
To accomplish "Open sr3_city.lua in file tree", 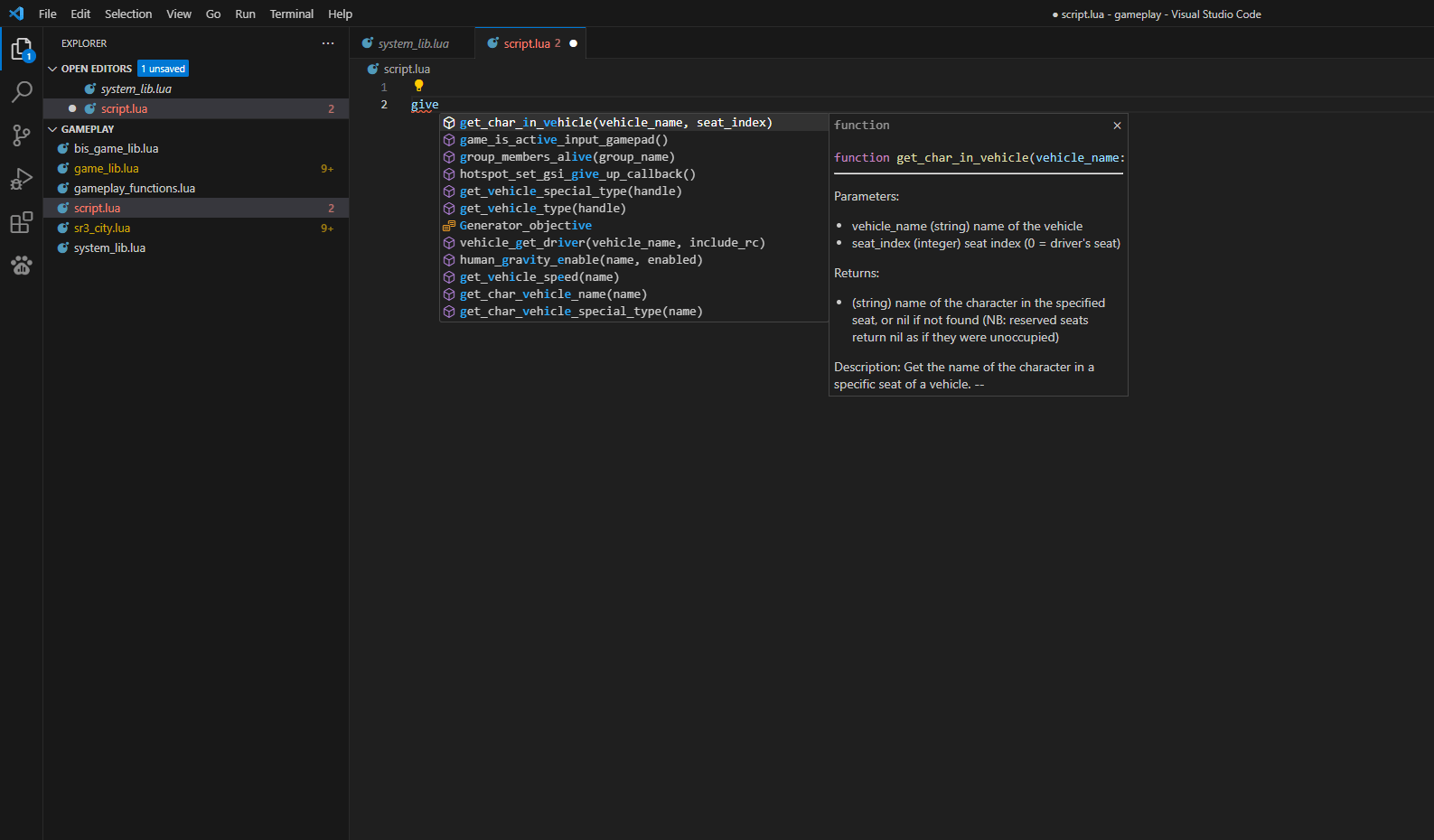I will [x=196, y=228].
